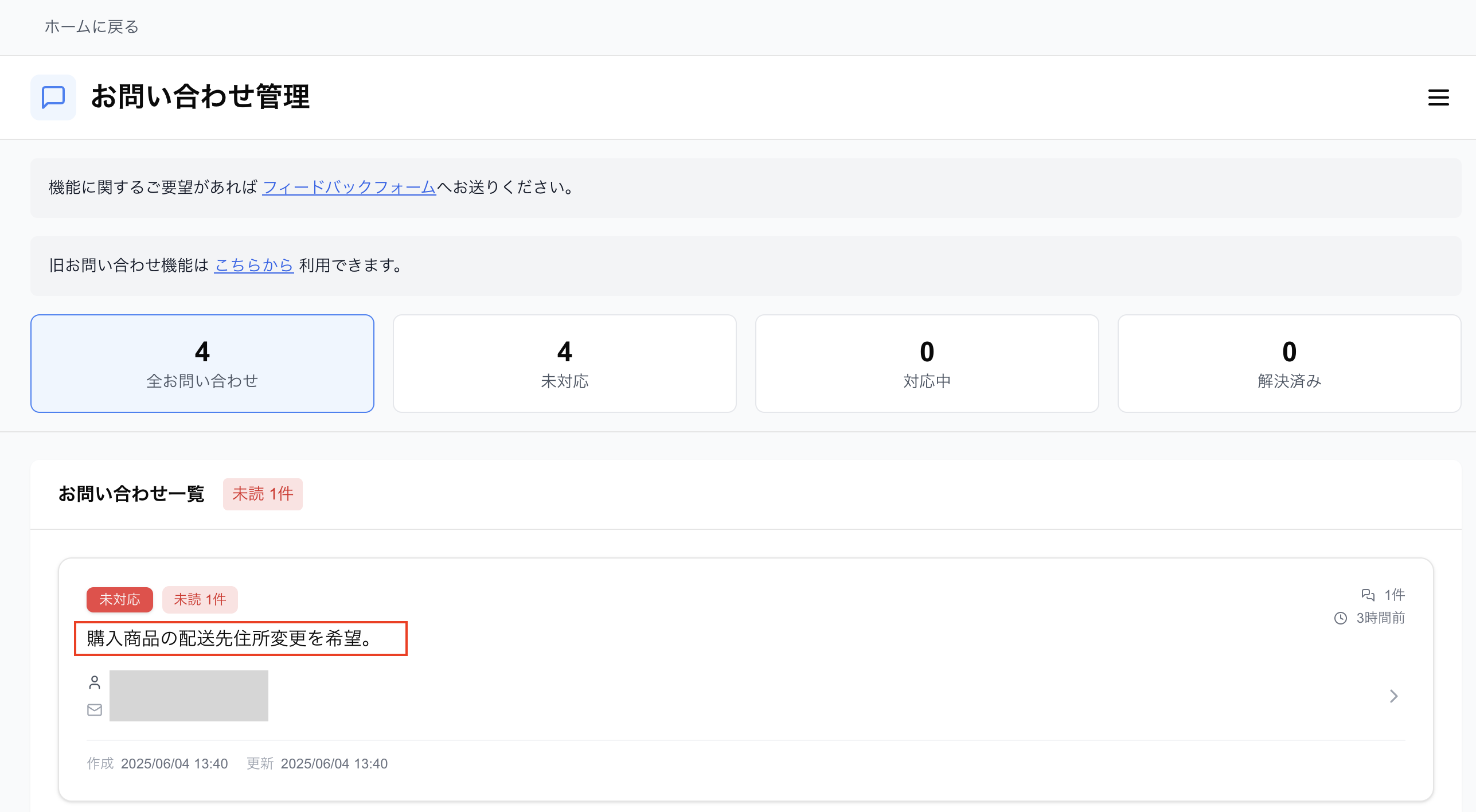The height and width of the screenshot is (812, 1476).
Task: Show the 解決済み inquiries card
Action: [x=1289, y=364]
